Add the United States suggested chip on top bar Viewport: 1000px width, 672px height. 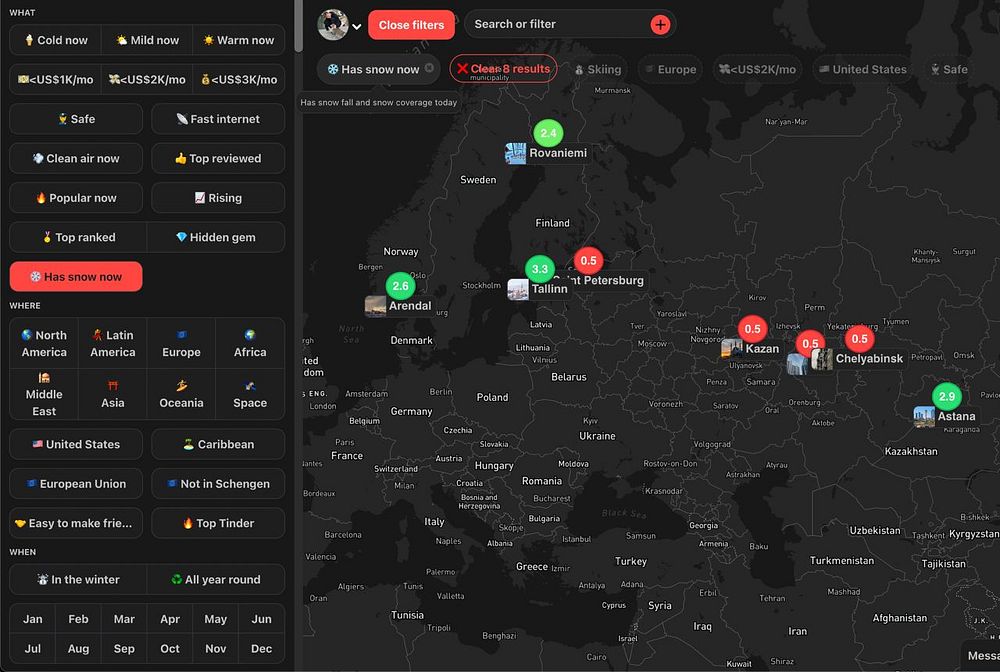(862, 69)
